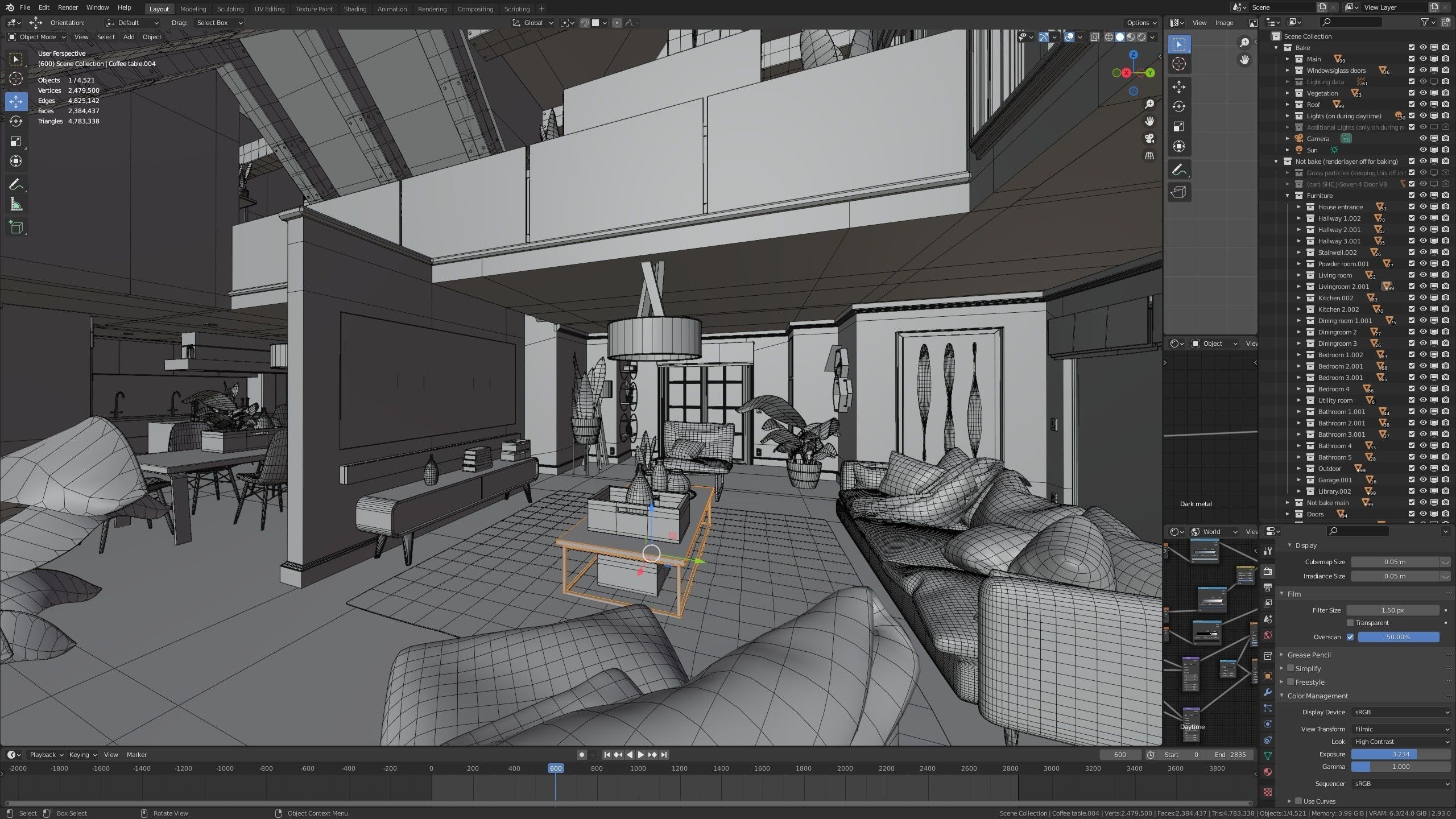Open Render properties tab icon
This screenshot has width=1456, height=819.
point(1268,571)
